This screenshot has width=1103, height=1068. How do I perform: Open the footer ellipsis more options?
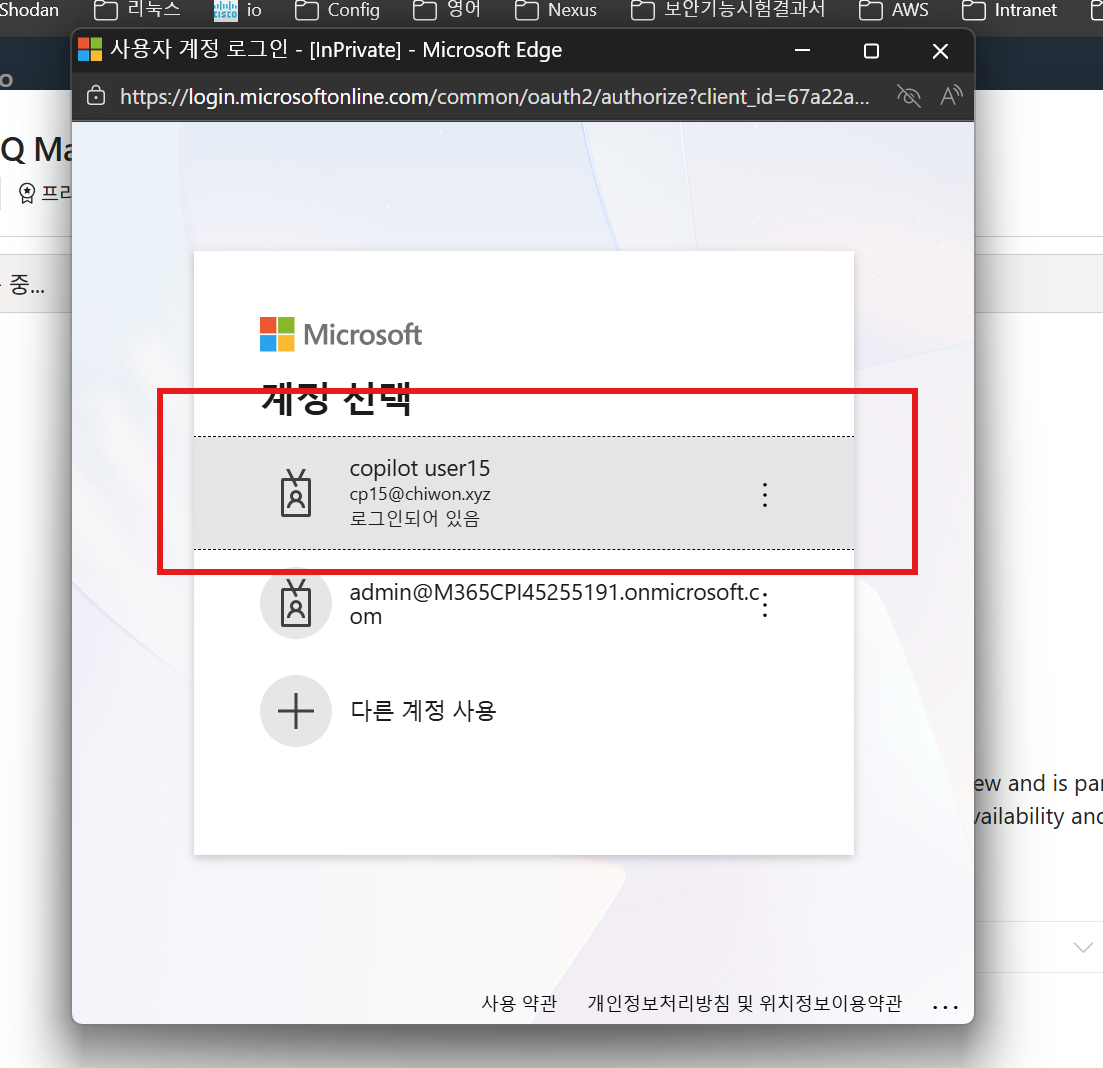point(945,1006)
